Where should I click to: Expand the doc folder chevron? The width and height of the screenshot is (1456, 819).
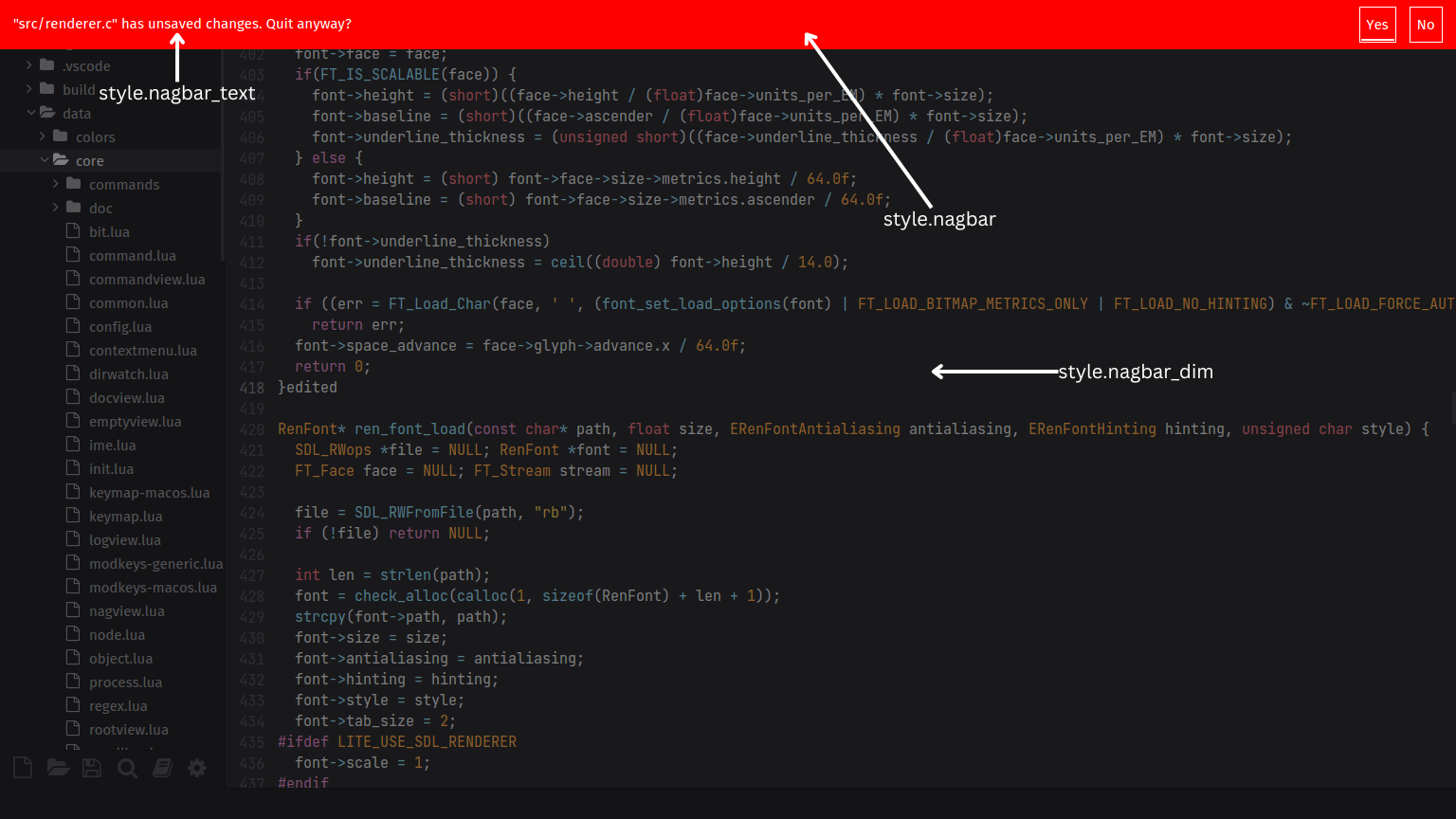point(56,208)
